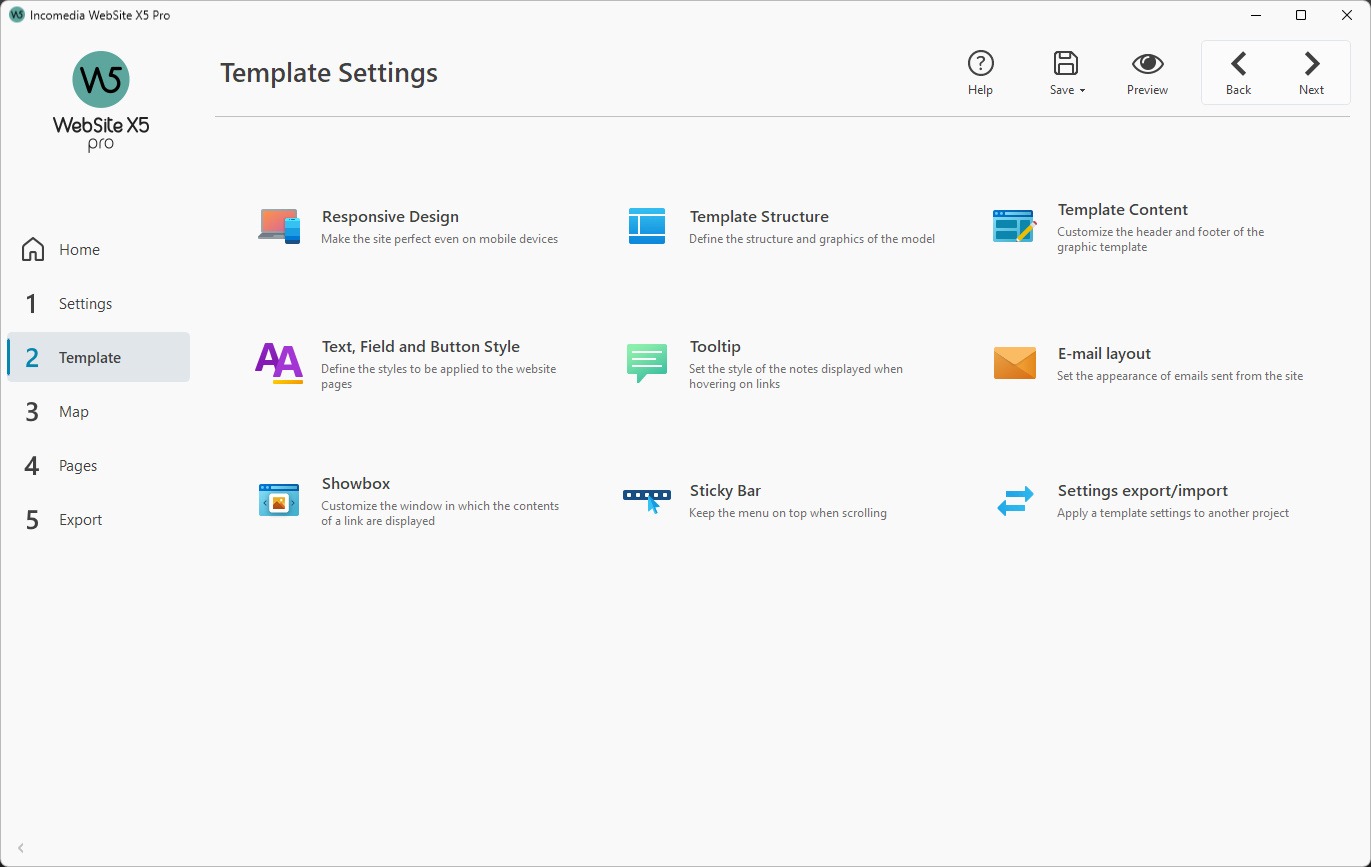Open Template Content header and footer editor

point(1122,210)
